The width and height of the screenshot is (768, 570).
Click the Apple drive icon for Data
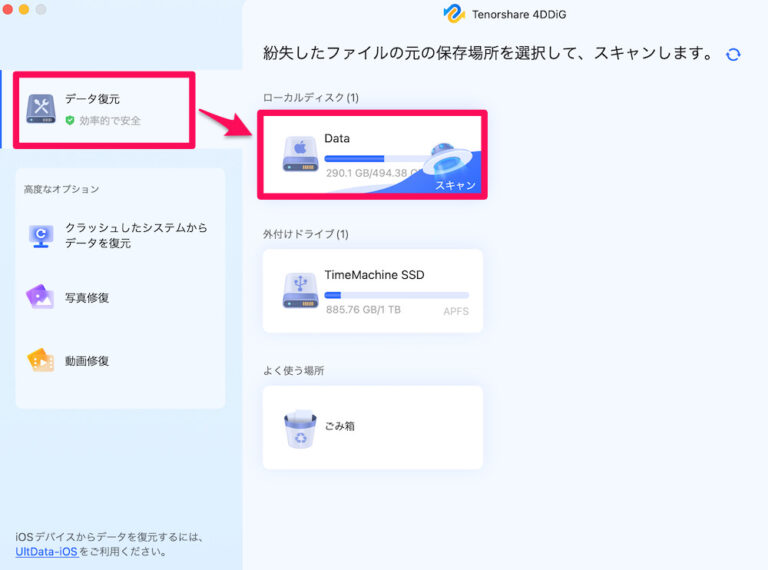300,154
